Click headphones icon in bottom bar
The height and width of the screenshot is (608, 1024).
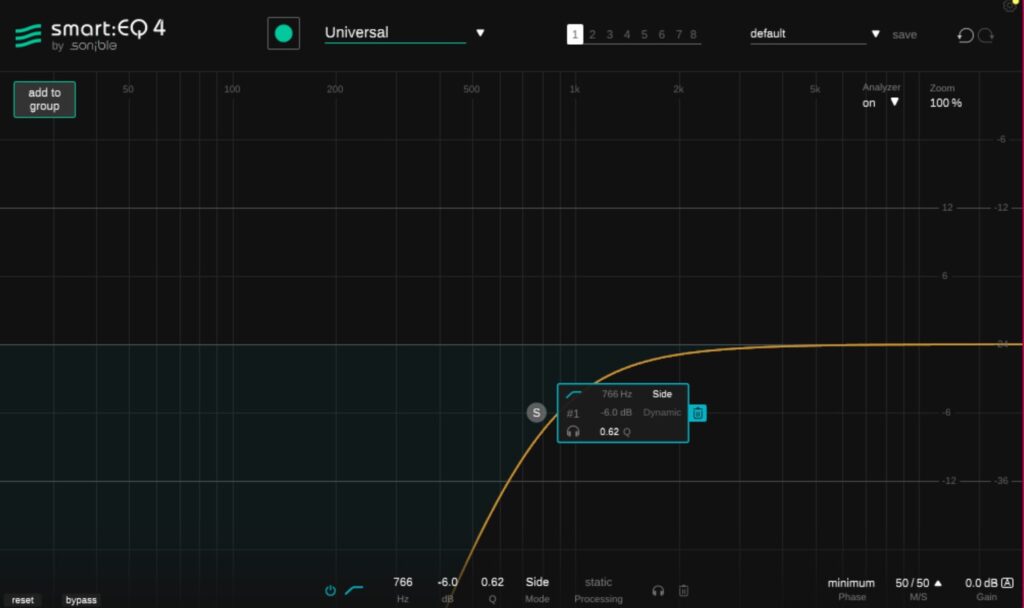tap(658, 591)
